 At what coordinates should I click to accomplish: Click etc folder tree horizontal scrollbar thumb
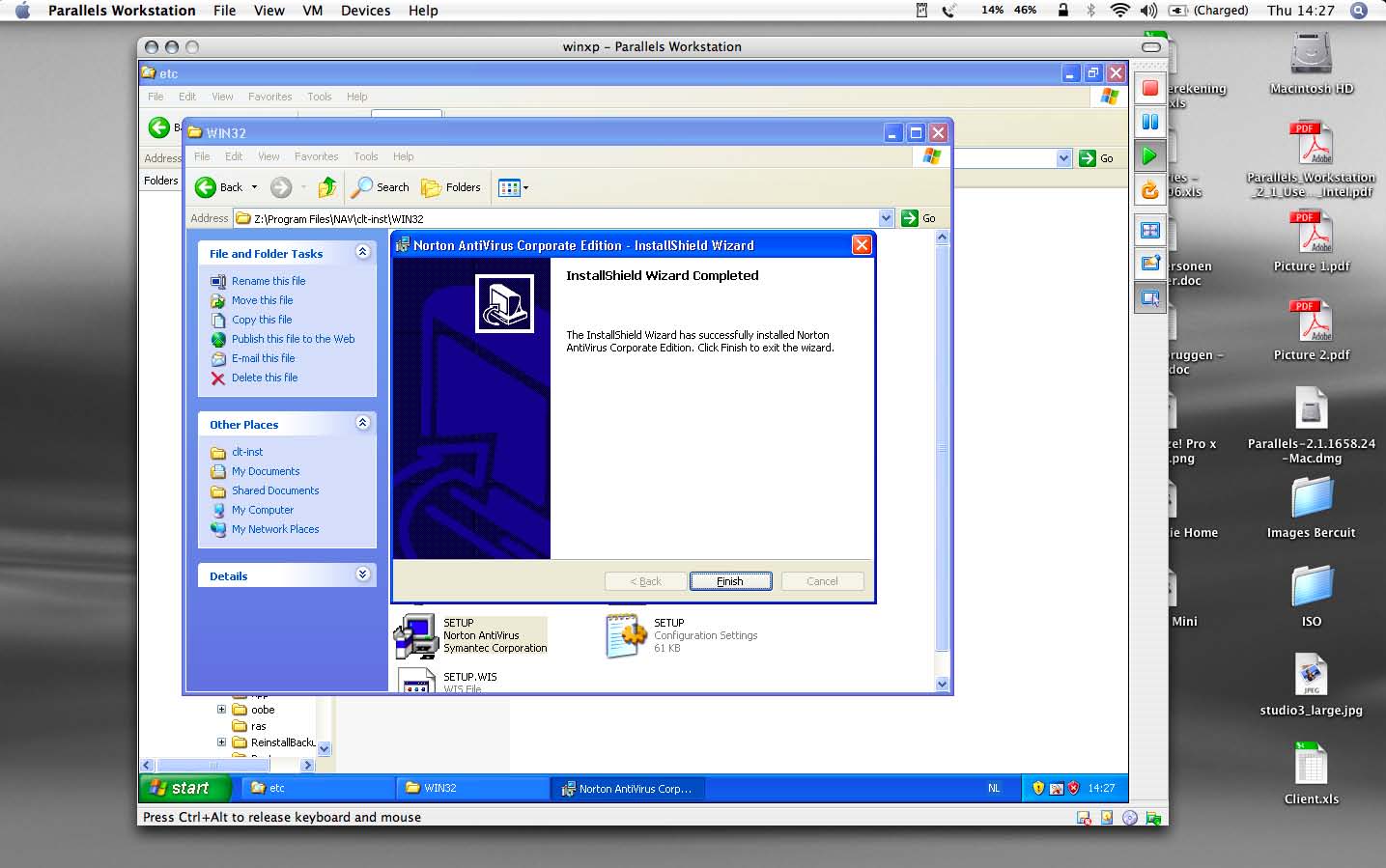(x=212, y=765)
